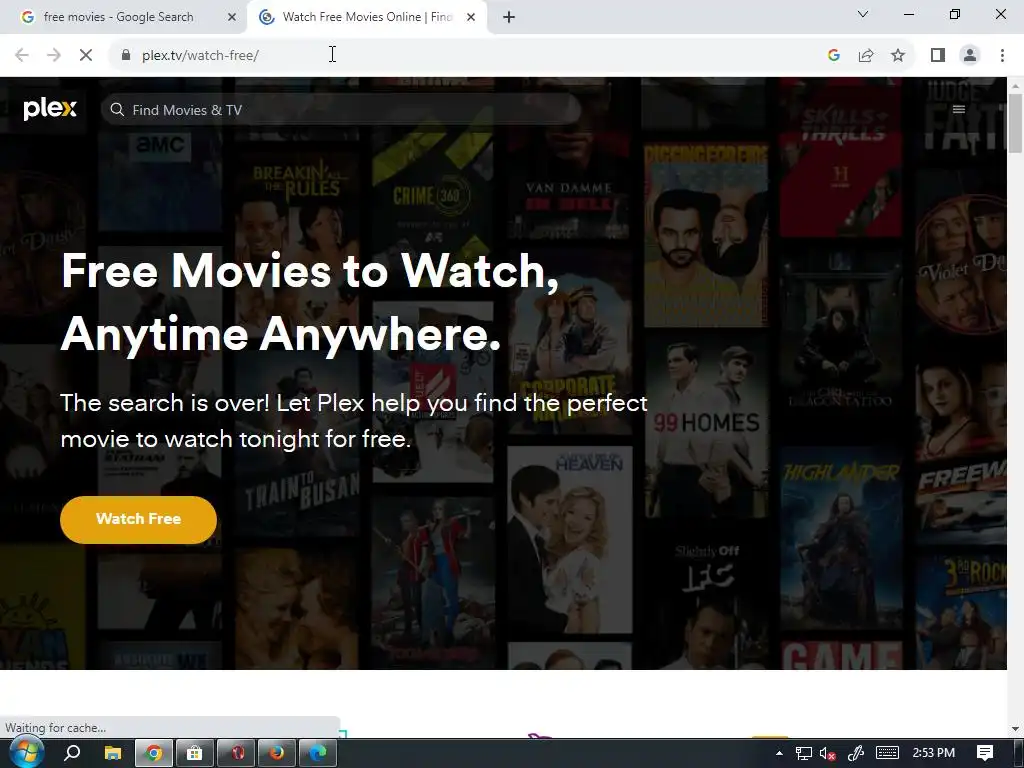Open taskbar search magnifier

[72, 753]
